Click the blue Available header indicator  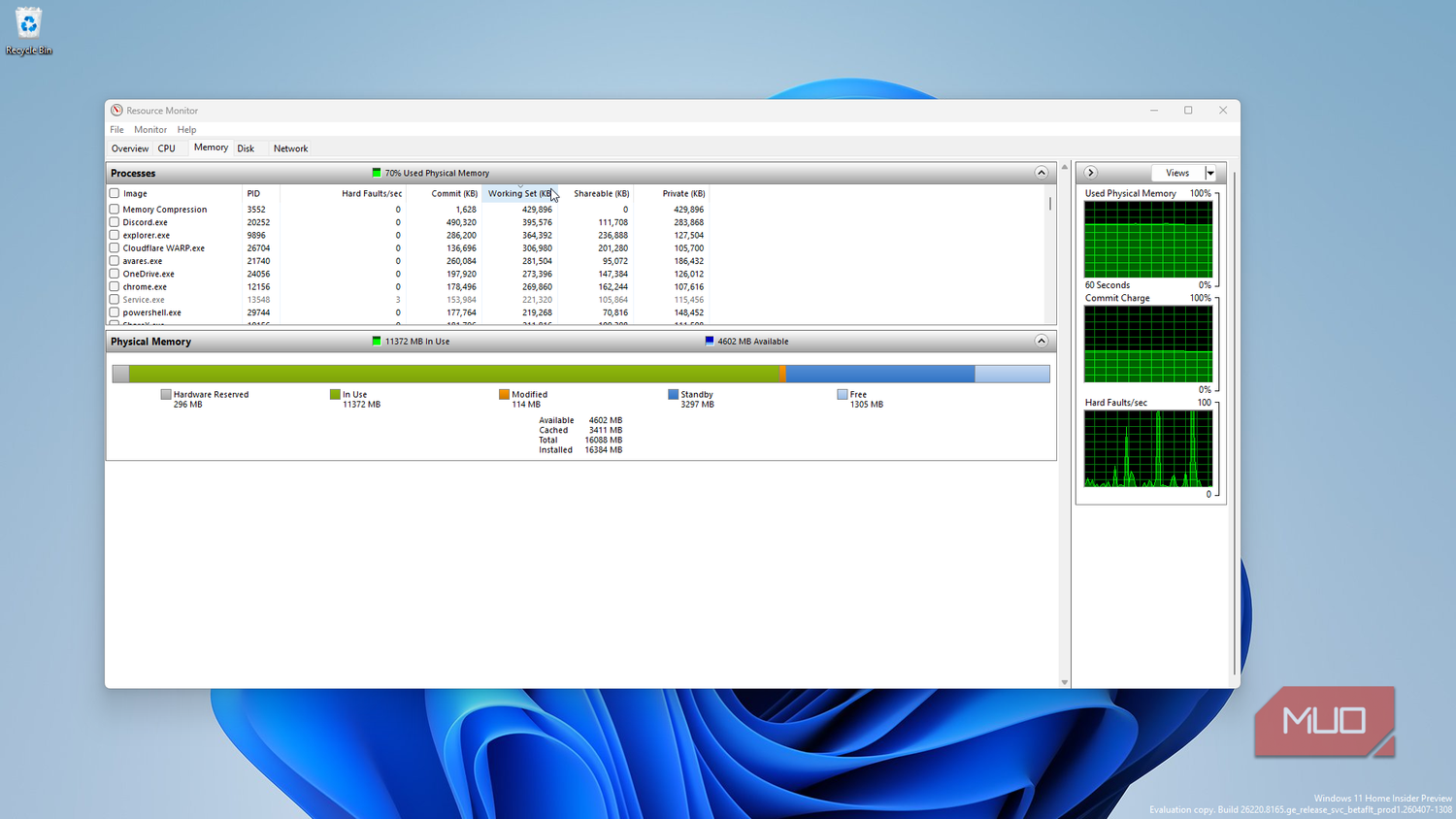point(710,342)
